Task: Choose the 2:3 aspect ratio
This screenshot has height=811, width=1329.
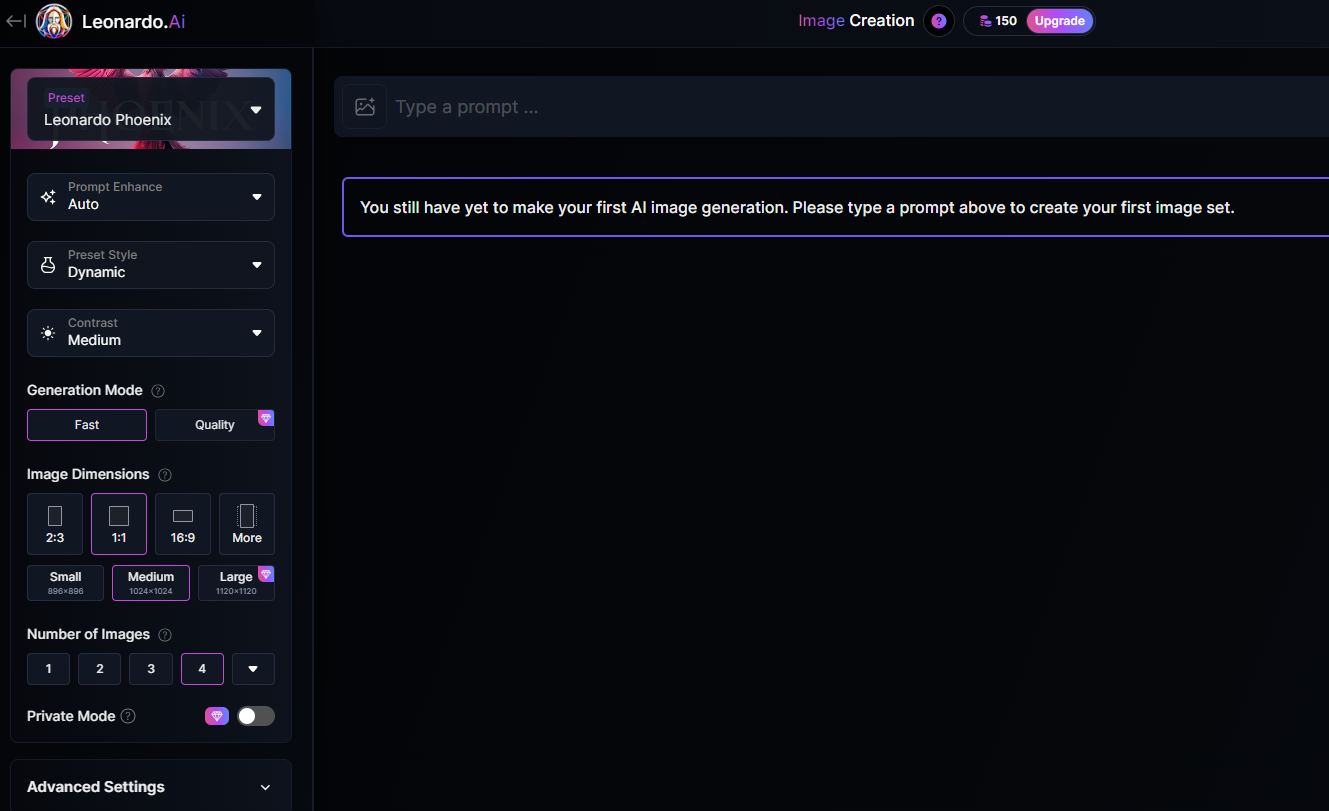Action: (x=55, y=524)
